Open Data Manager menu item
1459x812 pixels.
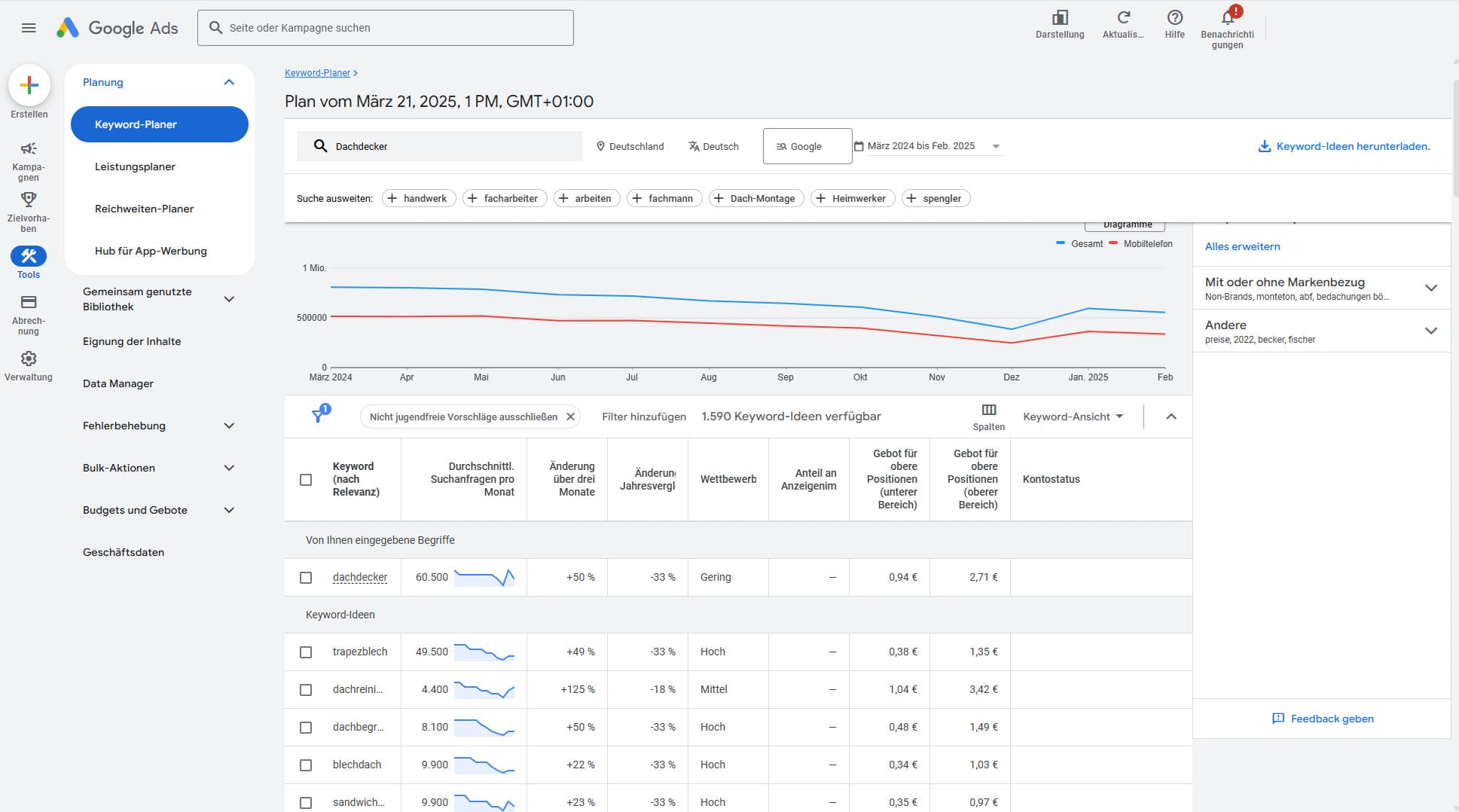[x=118, y=383]
